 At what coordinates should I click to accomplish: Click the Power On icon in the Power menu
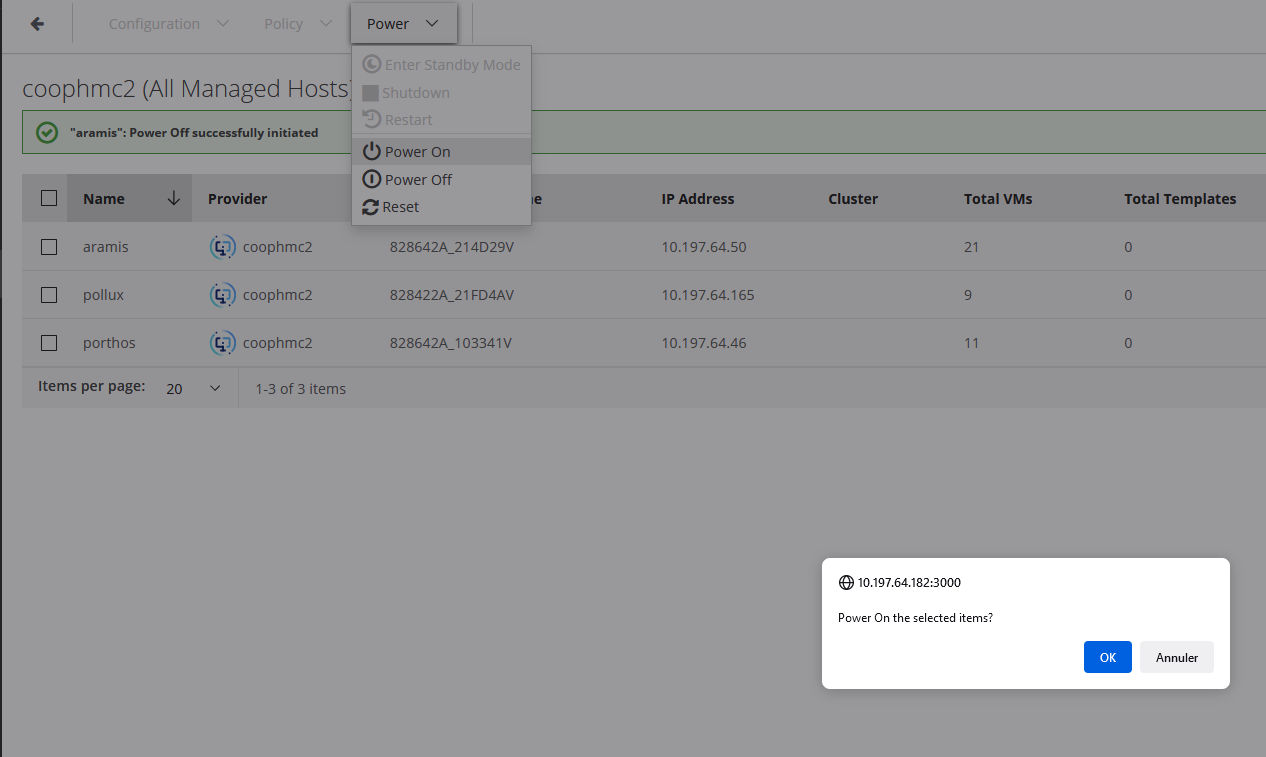tap(371, 151)
